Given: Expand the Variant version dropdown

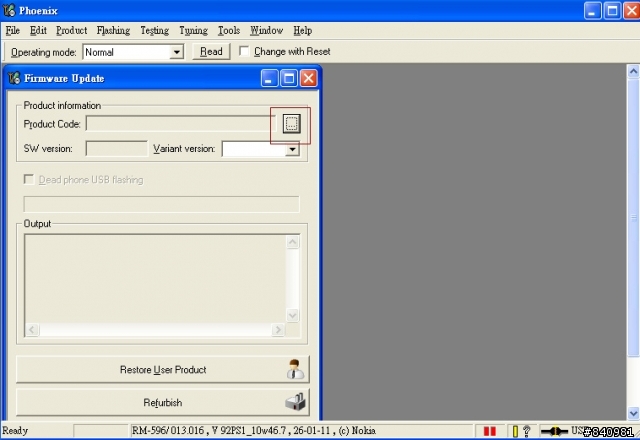Looking at the screenshot, I should tap(292, 149).
